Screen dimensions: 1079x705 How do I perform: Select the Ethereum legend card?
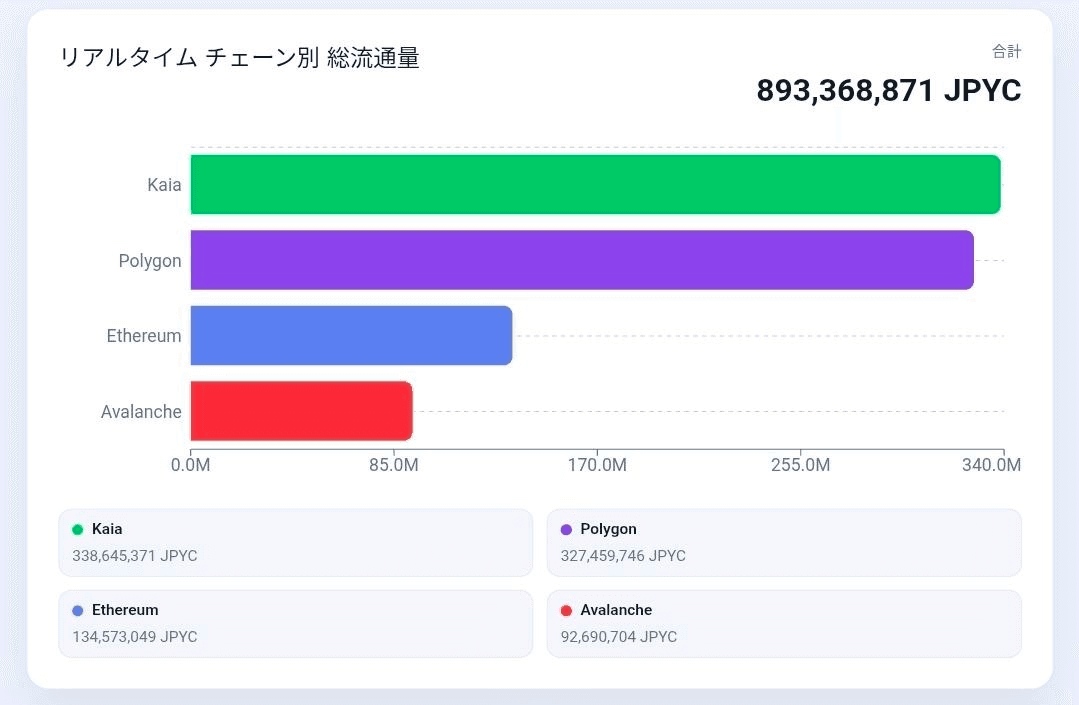296,624
